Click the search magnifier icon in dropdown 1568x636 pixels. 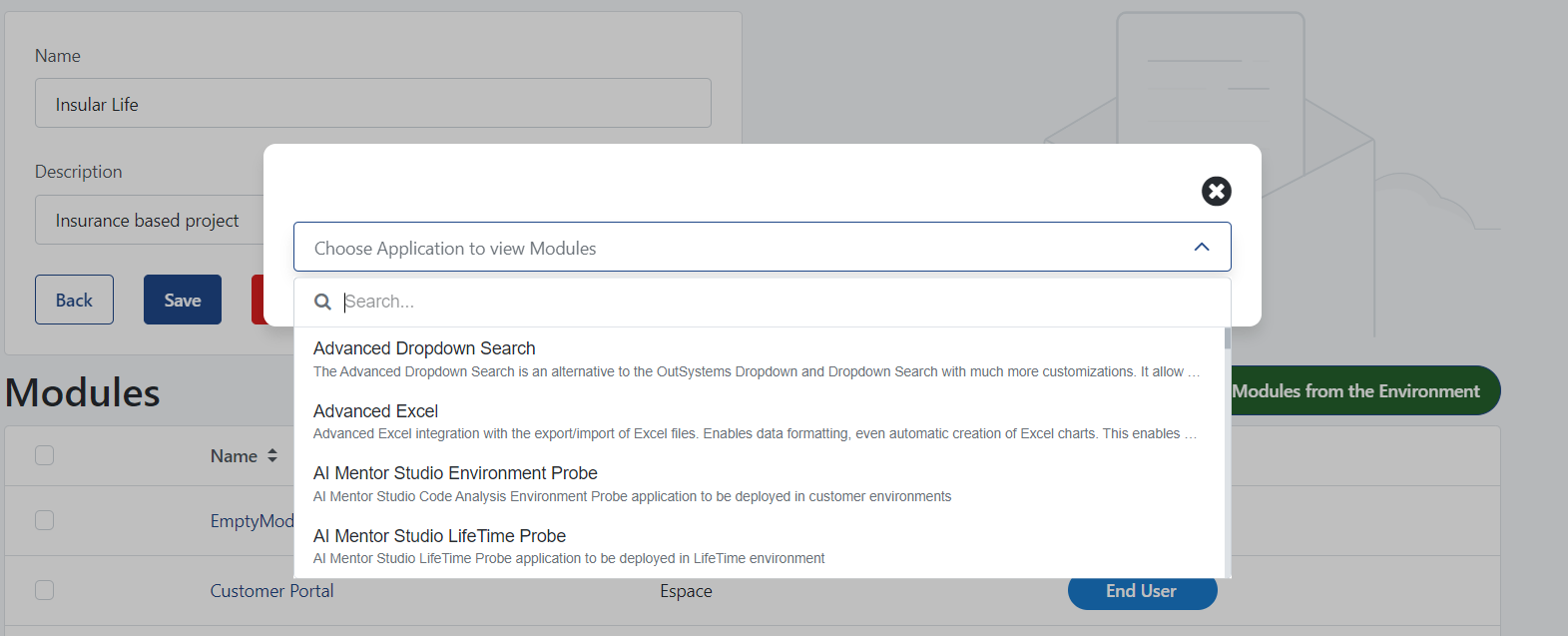[322, 302]
